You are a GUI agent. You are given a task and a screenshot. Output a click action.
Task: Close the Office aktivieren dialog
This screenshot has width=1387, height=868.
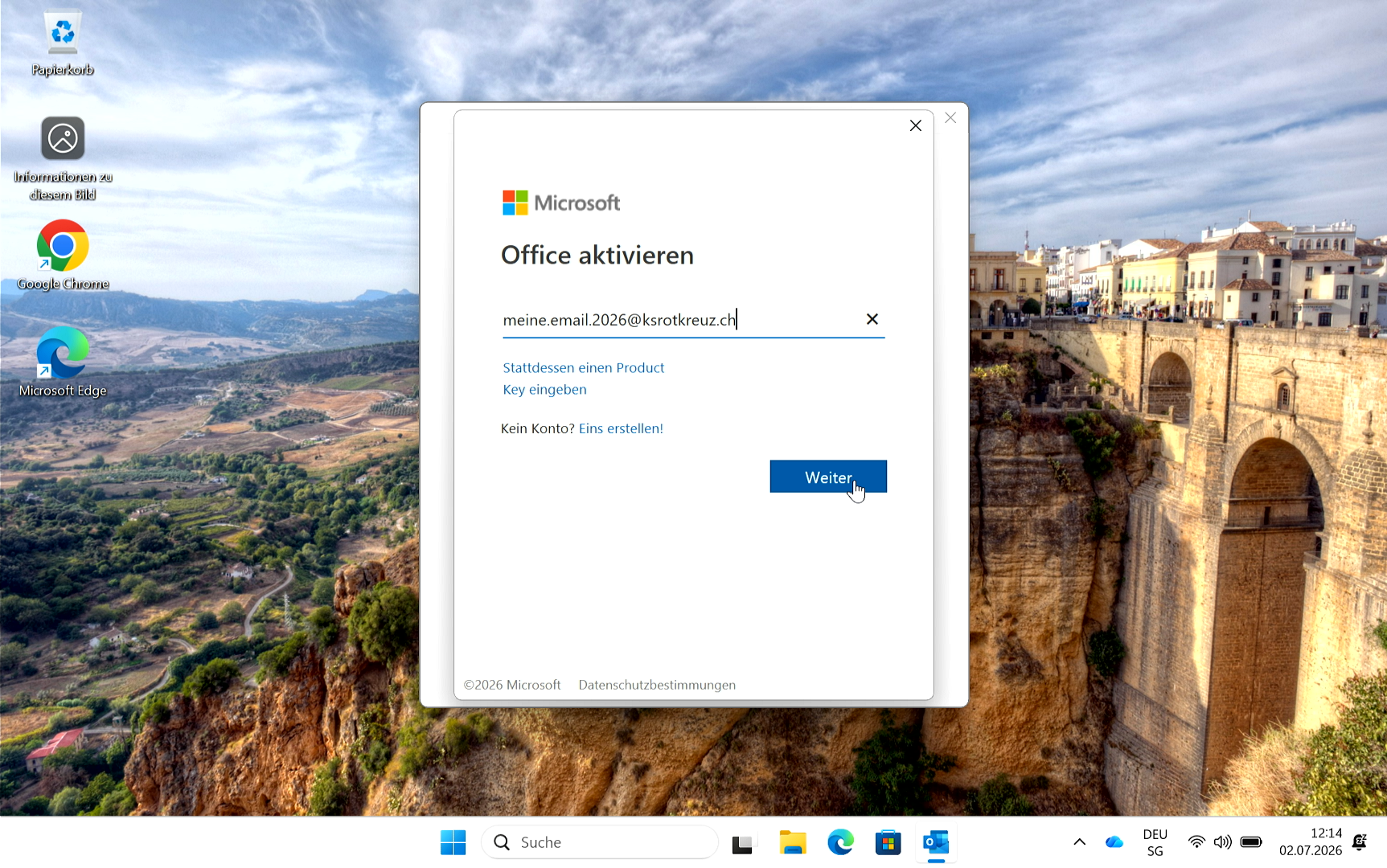(x=915, y=125)
